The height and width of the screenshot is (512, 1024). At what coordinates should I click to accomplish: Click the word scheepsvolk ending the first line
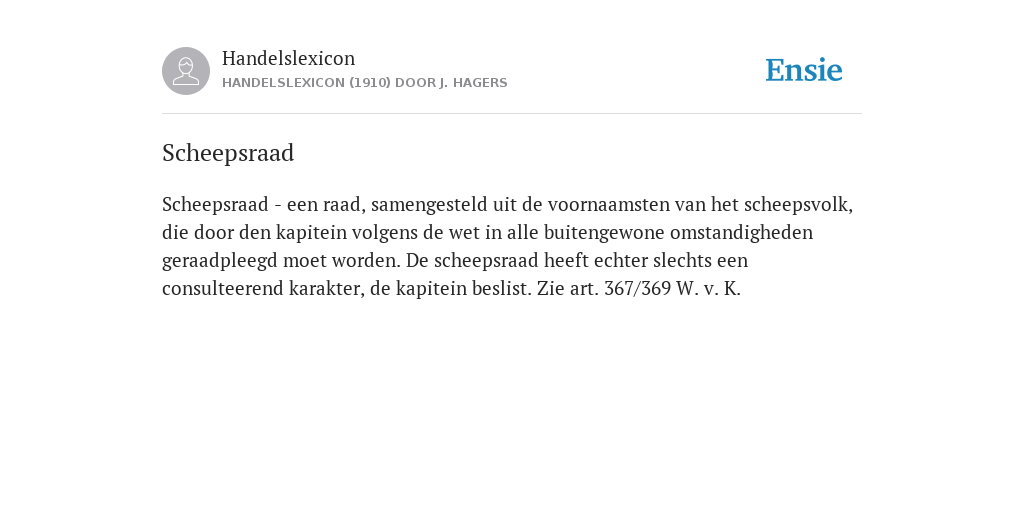coord(798,205)
